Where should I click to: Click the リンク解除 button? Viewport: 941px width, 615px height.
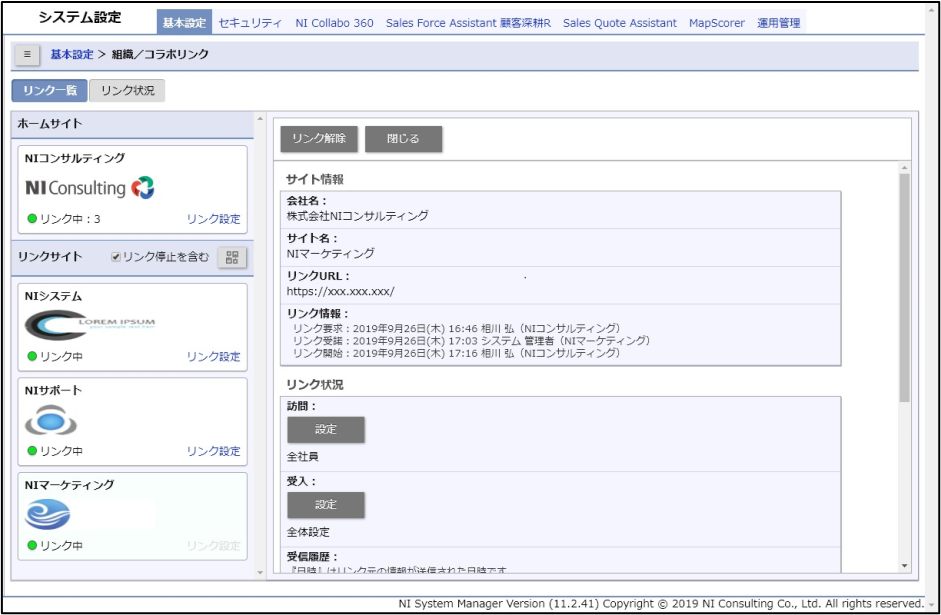pos(319,139)
